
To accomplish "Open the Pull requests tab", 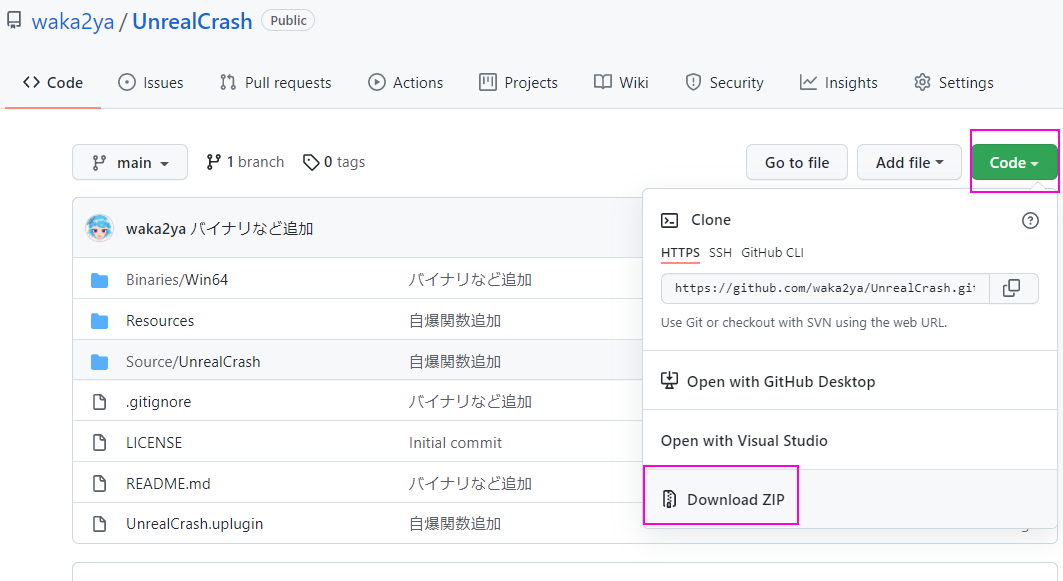I will click(275, 83).
